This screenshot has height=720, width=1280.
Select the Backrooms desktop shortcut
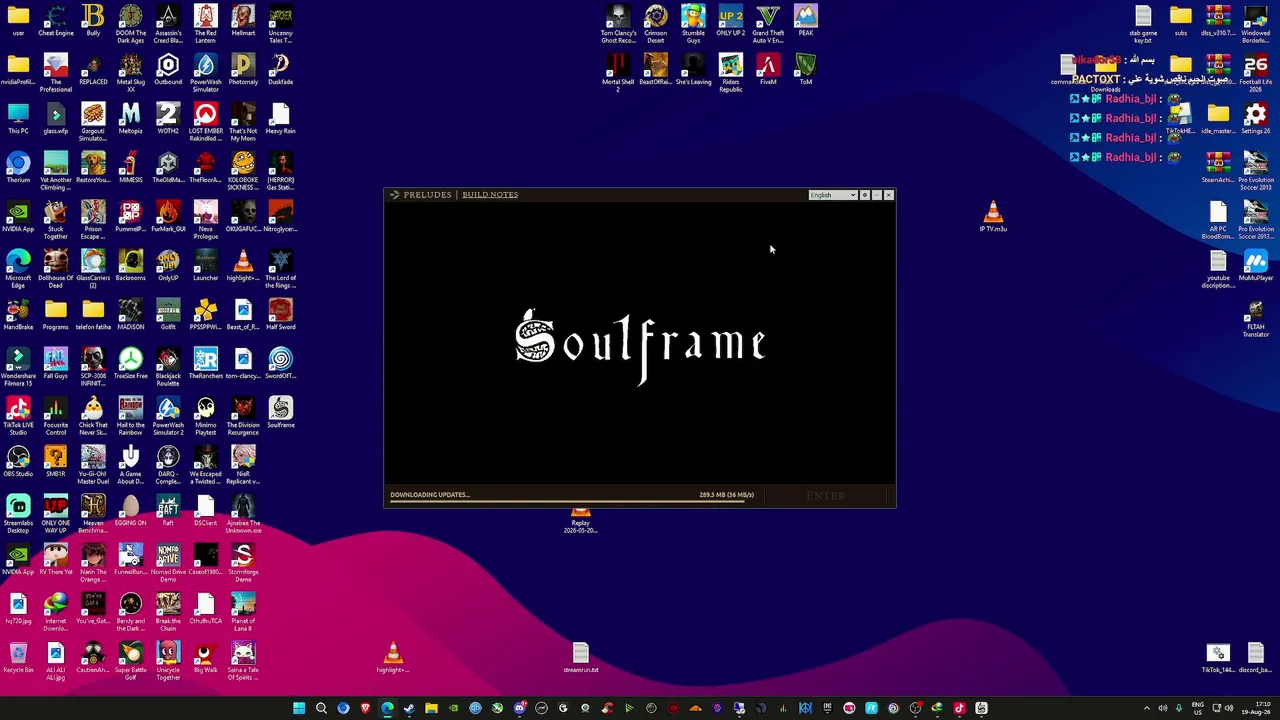point(131,266)
